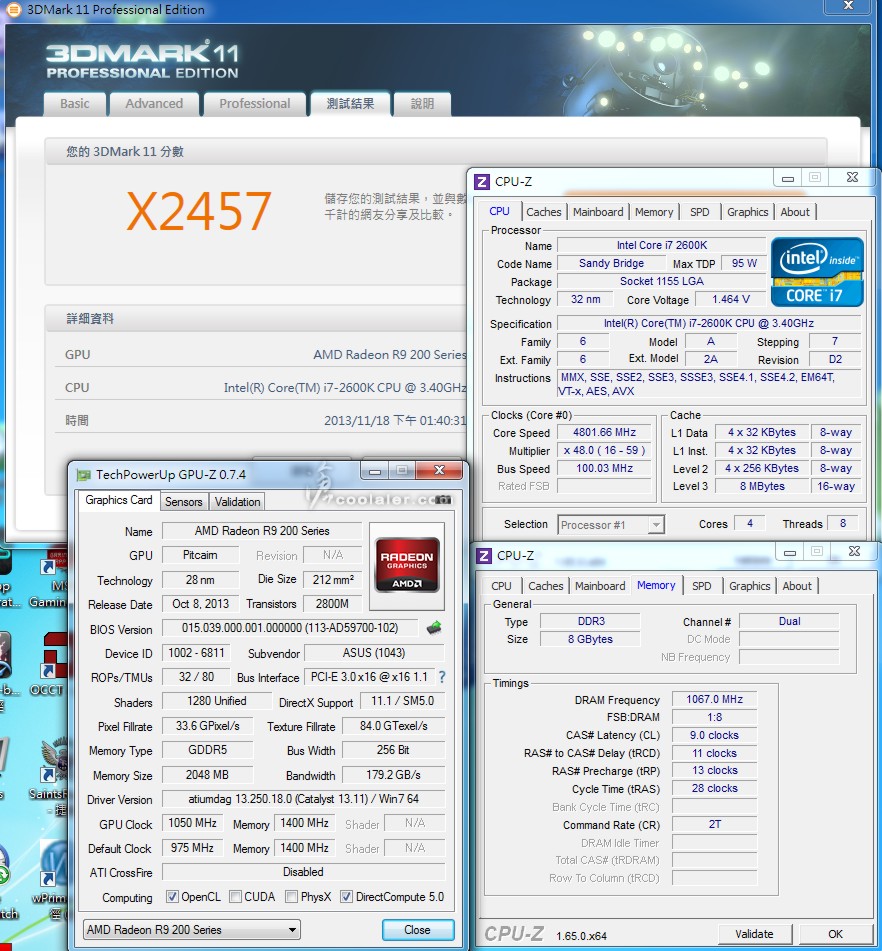Open the 說明 tab in 3DMark
882x951 pixels.
(x=422, y=104)
